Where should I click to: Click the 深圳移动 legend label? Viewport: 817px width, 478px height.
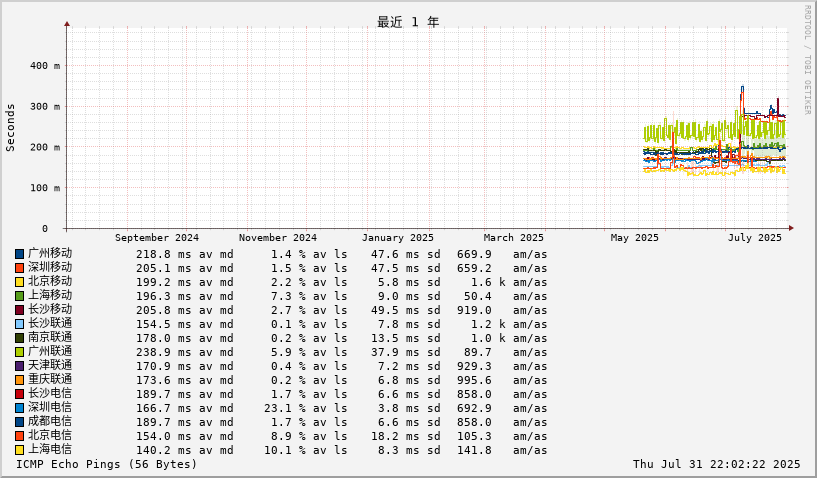50,267
